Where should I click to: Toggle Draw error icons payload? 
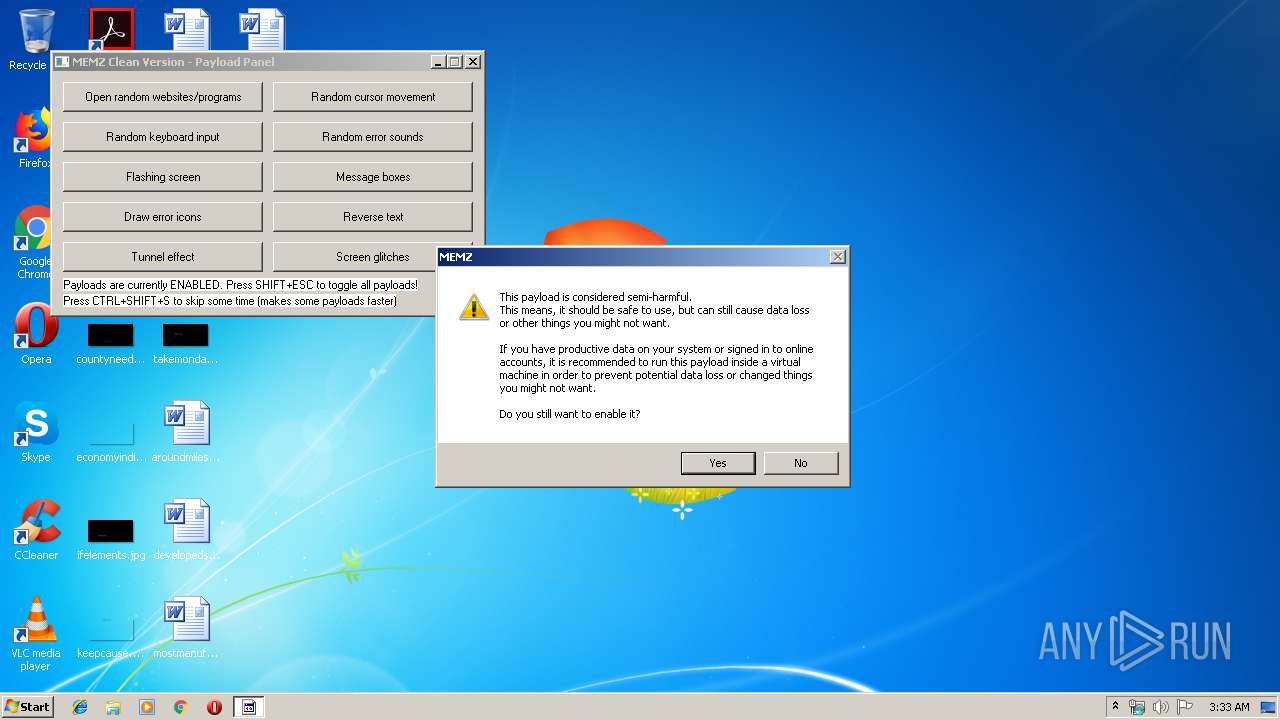click(163, 217)
